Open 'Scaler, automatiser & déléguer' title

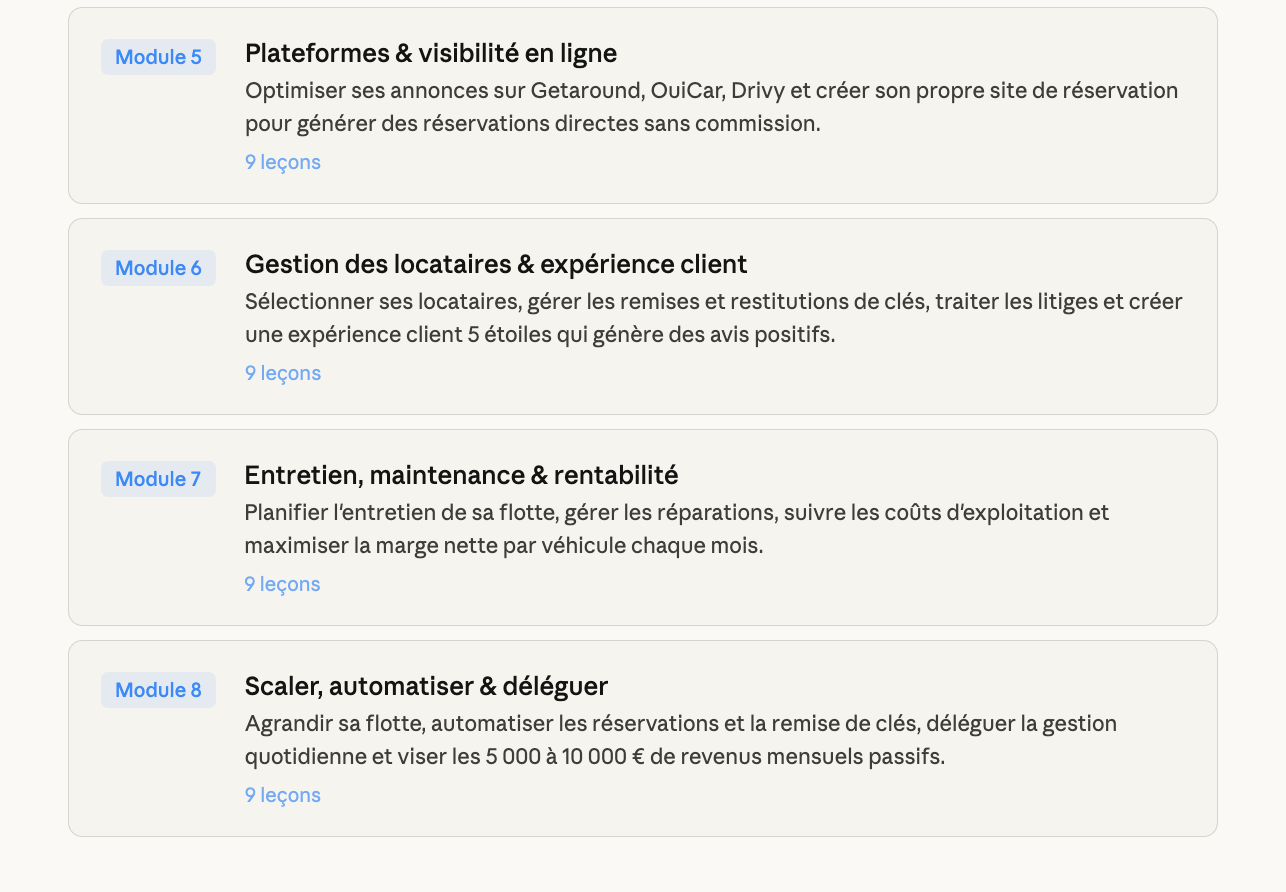point(426,686)
